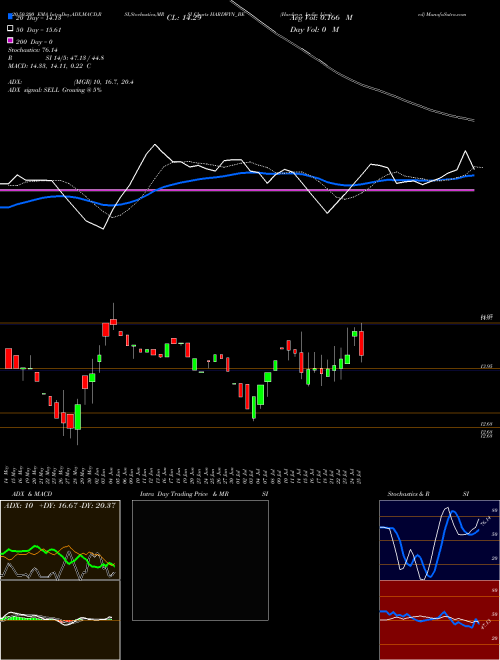Screen dimensions: 500x660
Task: Click the white 50 Day legend swatch
Action: [10, 29]
